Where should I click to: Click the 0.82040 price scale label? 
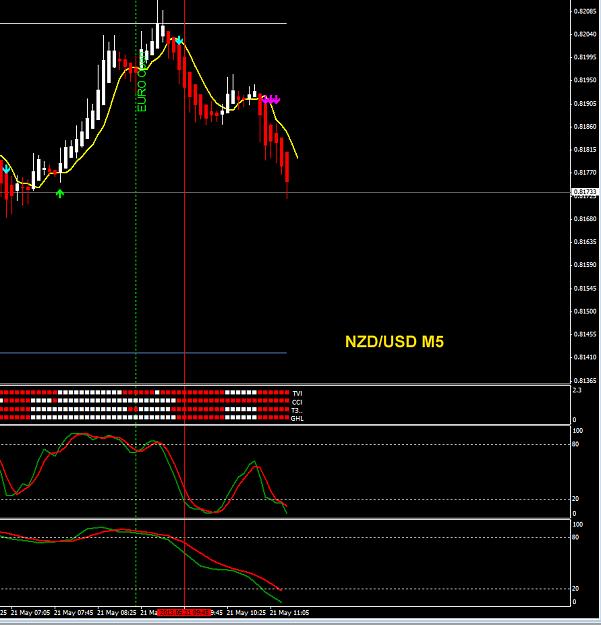[x=585, y=35]
